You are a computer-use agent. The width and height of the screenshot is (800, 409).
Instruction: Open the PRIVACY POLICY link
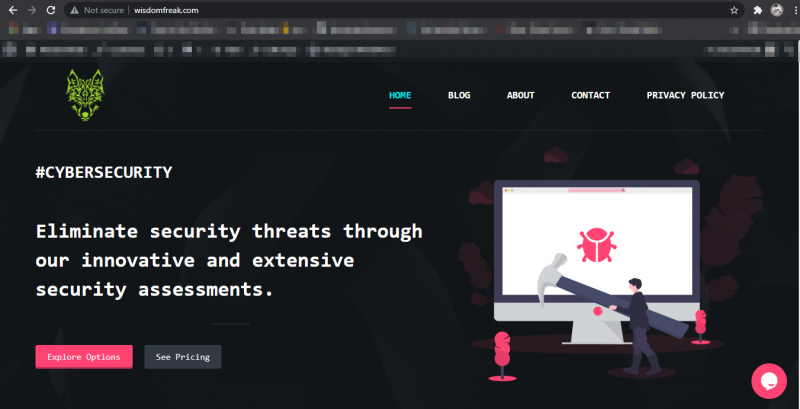pos(685,96)
